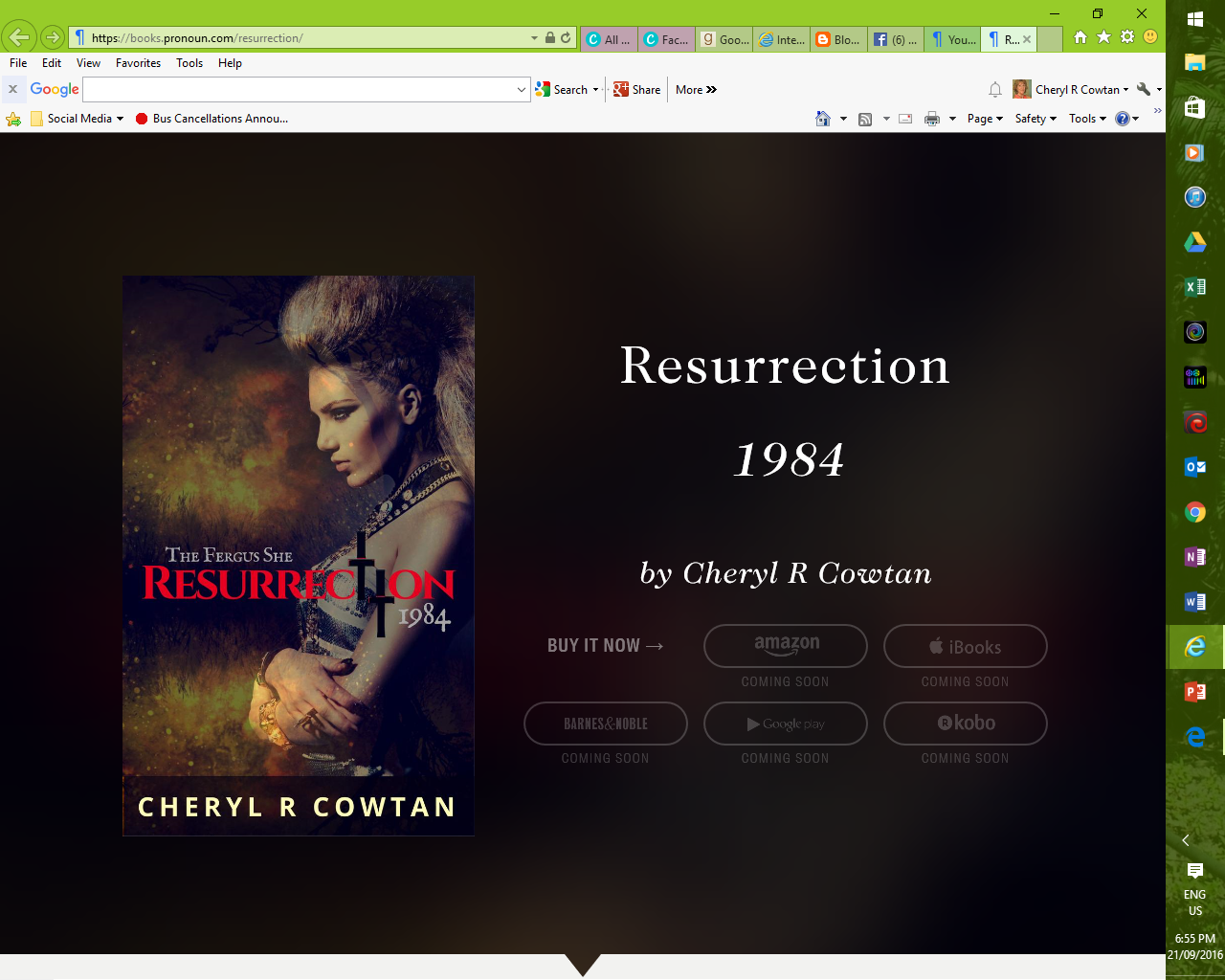Open favorites with the star icon
The image size is (1225, 980).
(x=1103, y=37)
